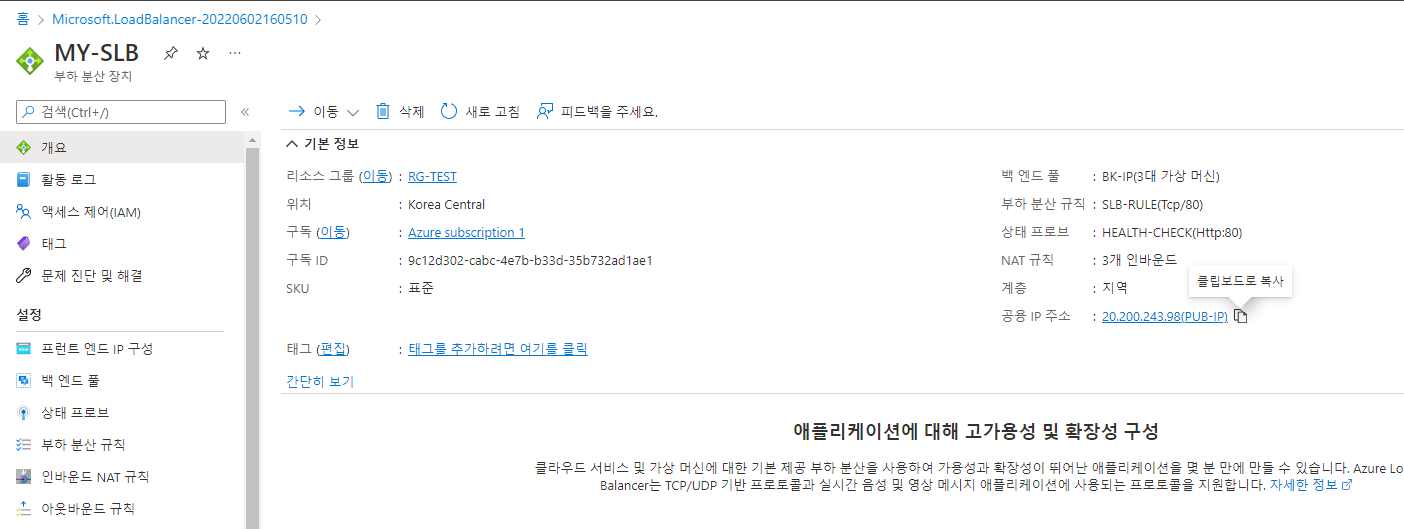
Task: Click the 프런트 엔드 IP 구성 icon
Action: tap(25, 348)
